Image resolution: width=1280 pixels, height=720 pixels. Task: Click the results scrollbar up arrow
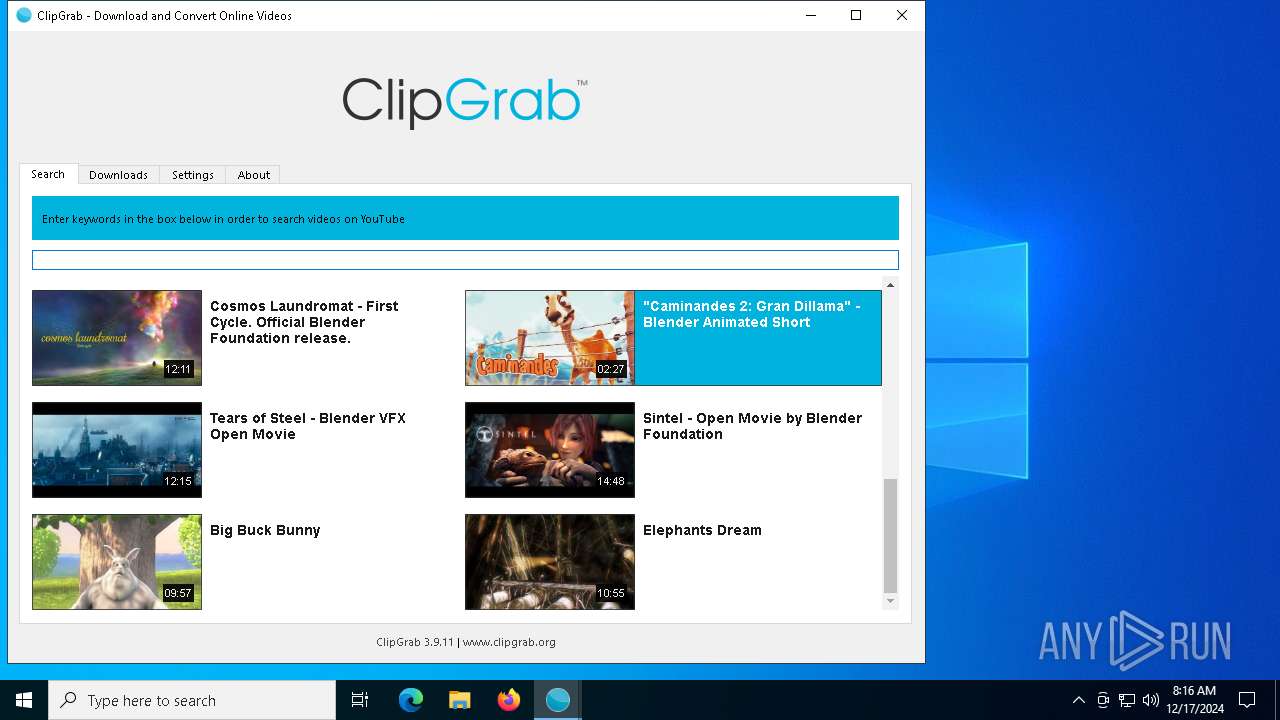click(890, 285)
